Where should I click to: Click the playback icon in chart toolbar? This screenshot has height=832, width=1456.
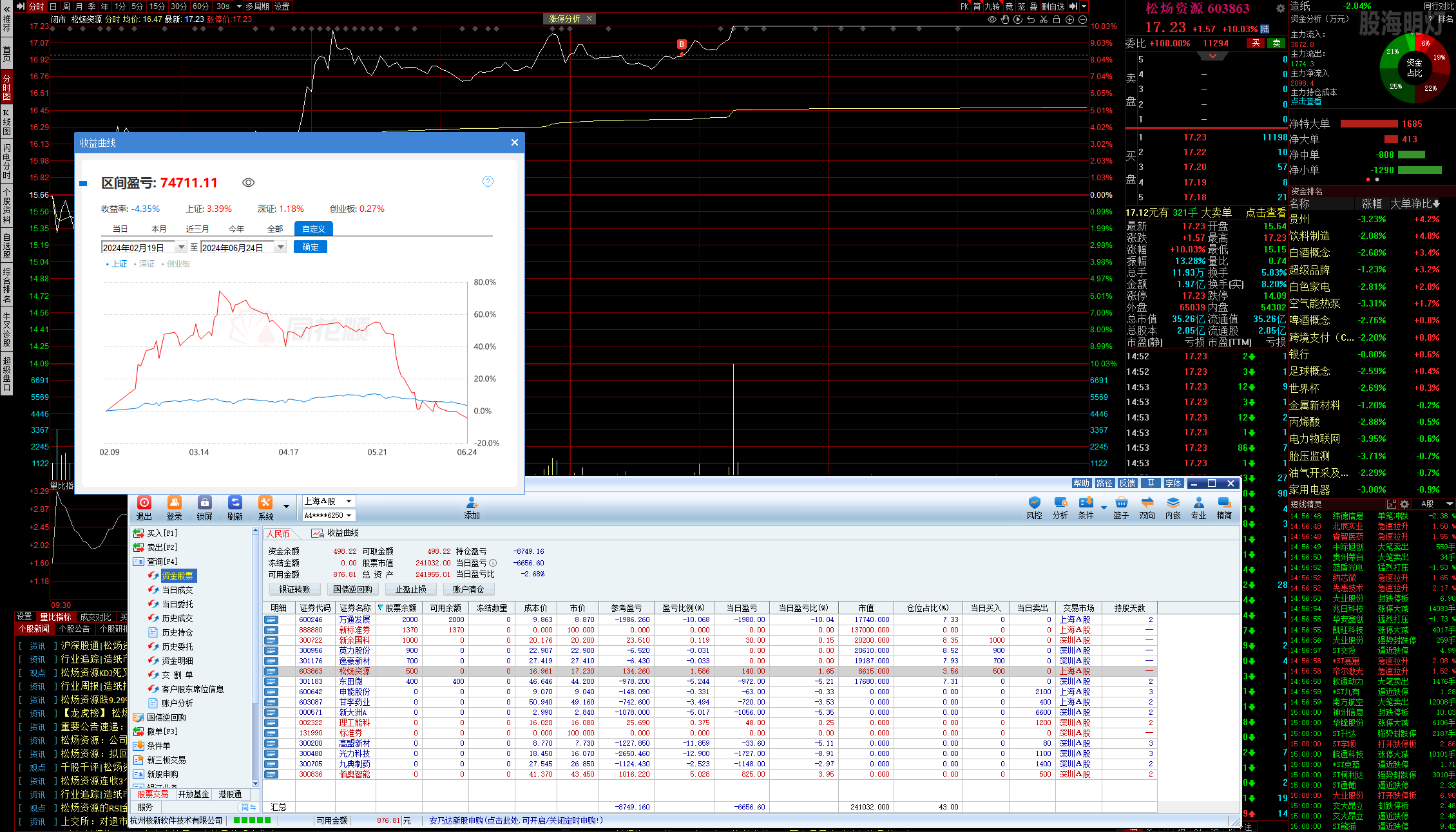pos(1018,19)
